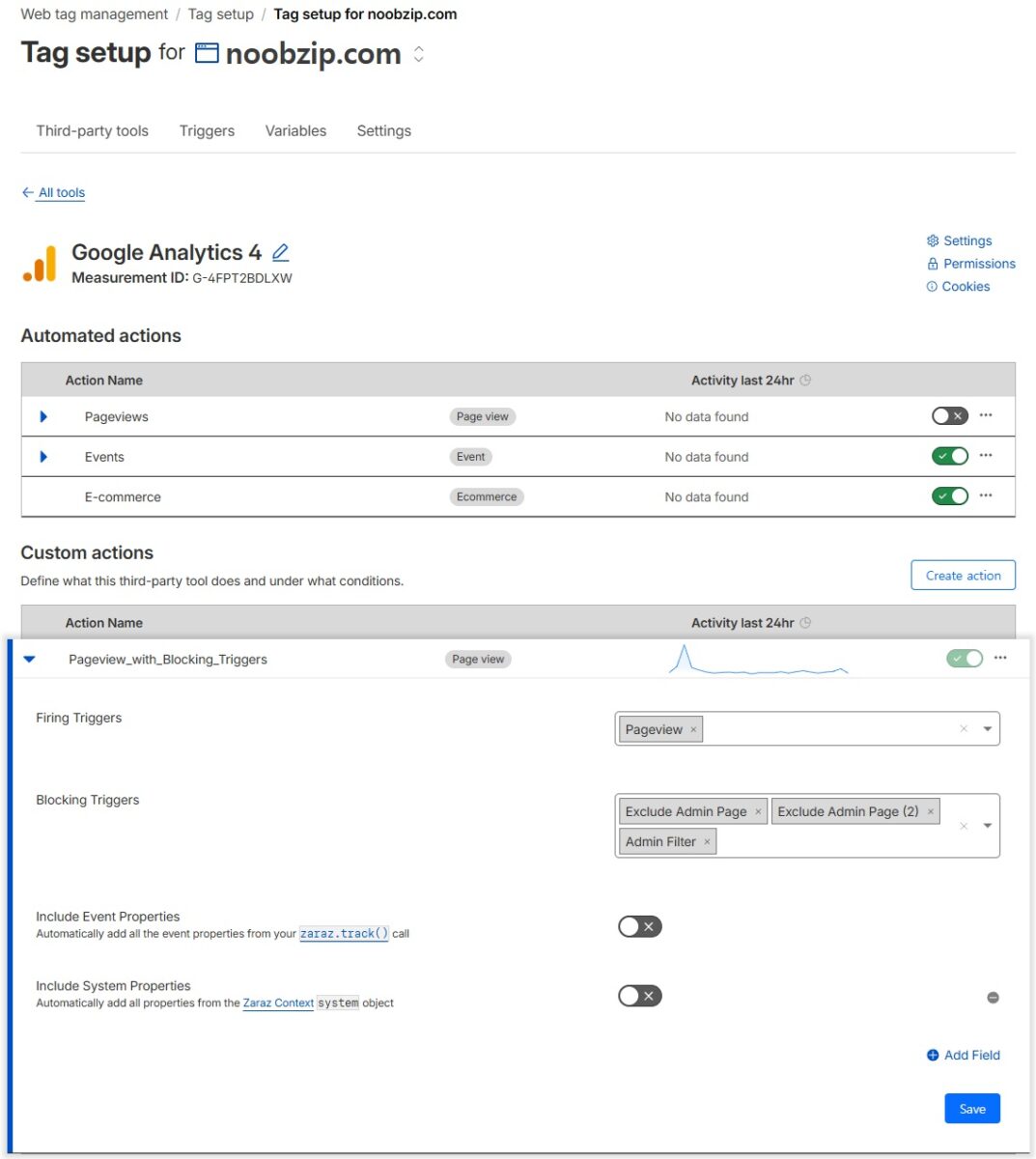Remove the Pageview firing trigger chip
1036x1159 pixels.
click(x=693, y=729)
